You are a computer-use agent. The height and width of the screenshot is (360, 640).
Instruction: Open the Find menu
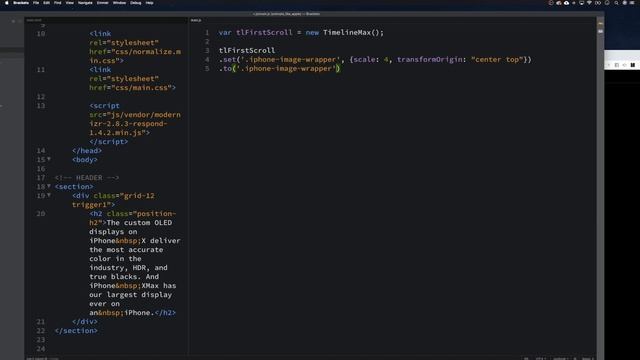click(x=58, y=3)
